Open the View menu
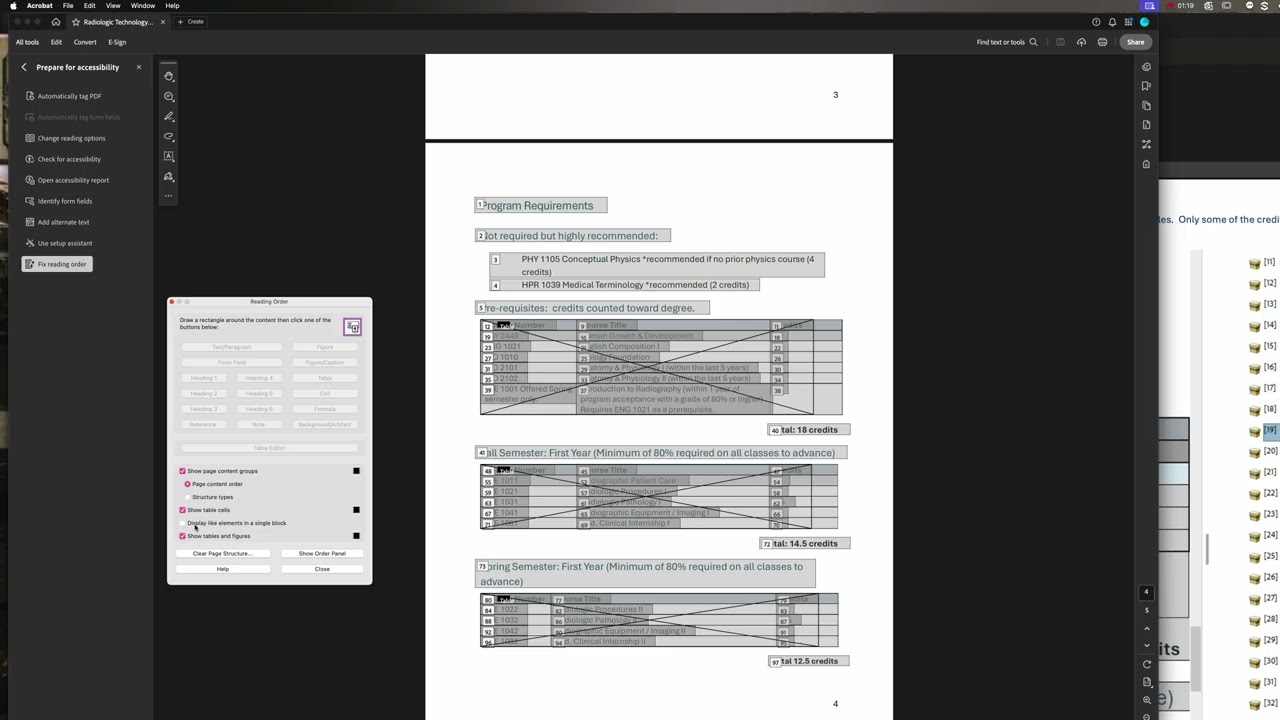This screenshot has width=1280, height=720. click(x=113, y=6)
